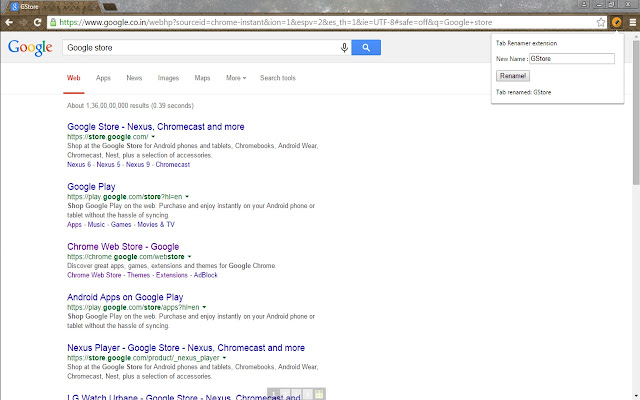Expand arrow next to nexus_player URL
The image size is (640, 400).
pos(224,358)
